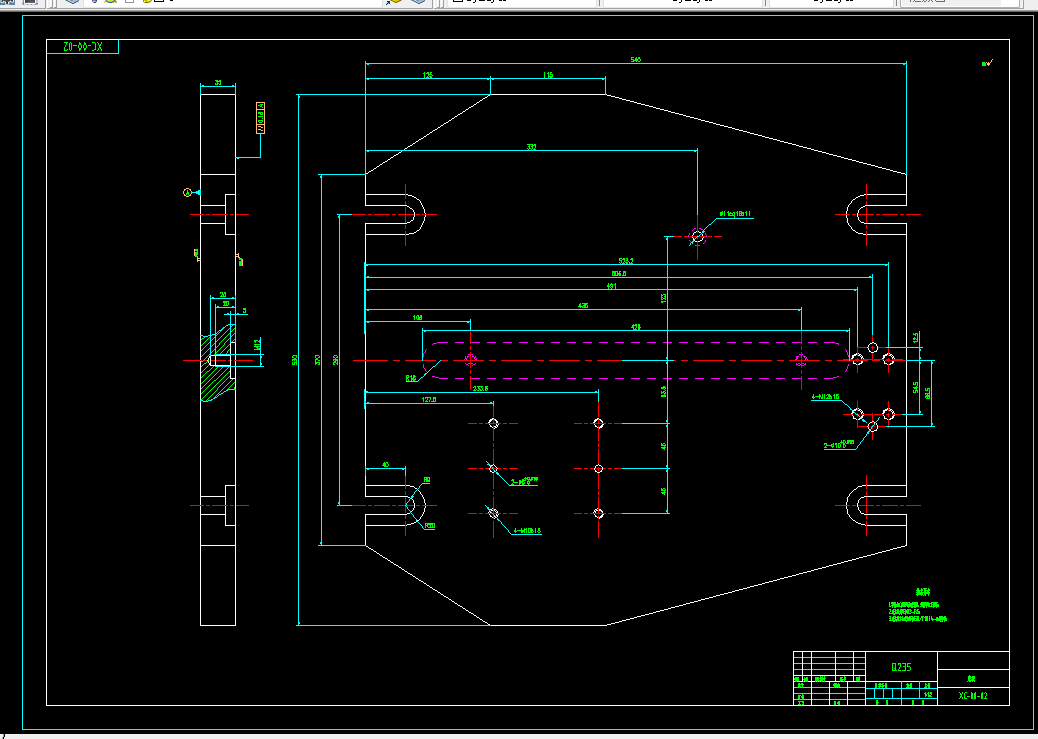
Task: Select the R20 radius label
Action: [x=430, y=526]
